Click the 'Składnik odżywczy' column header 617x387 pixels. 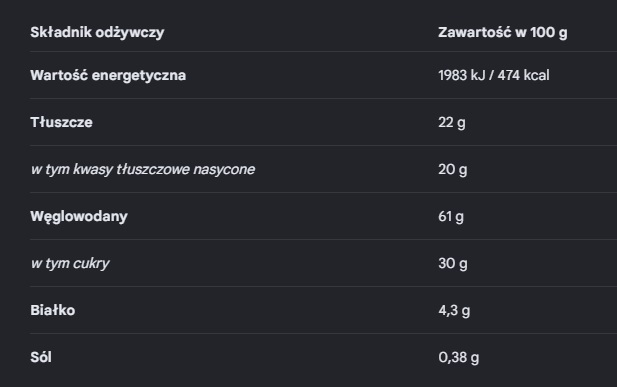(97, 33)
